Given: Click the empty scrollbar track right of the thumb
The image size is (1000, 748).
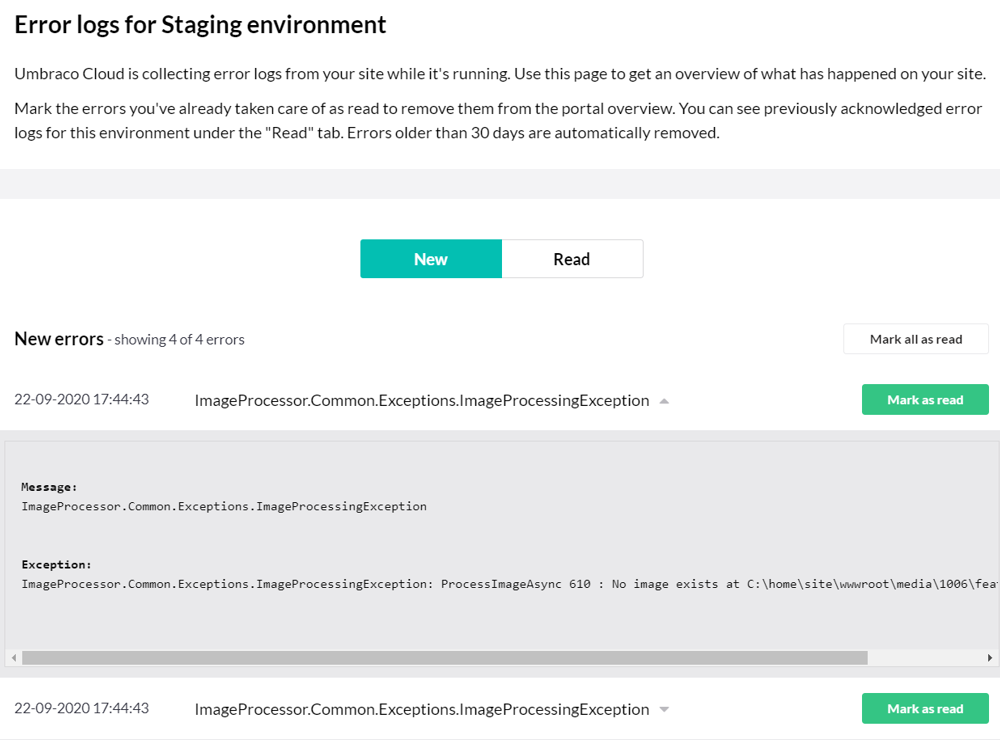Looking at the screenshot, I should click(x=925, y=658).
